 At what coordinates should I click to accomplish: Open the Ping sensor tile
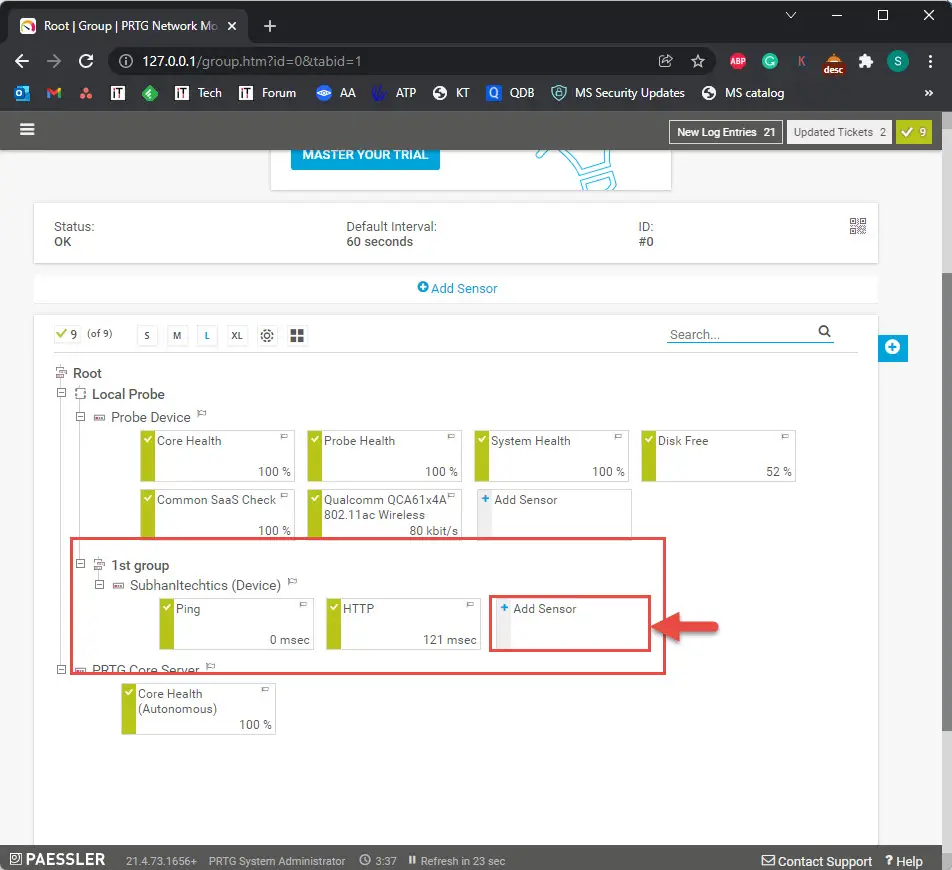(x=236, y=624)
